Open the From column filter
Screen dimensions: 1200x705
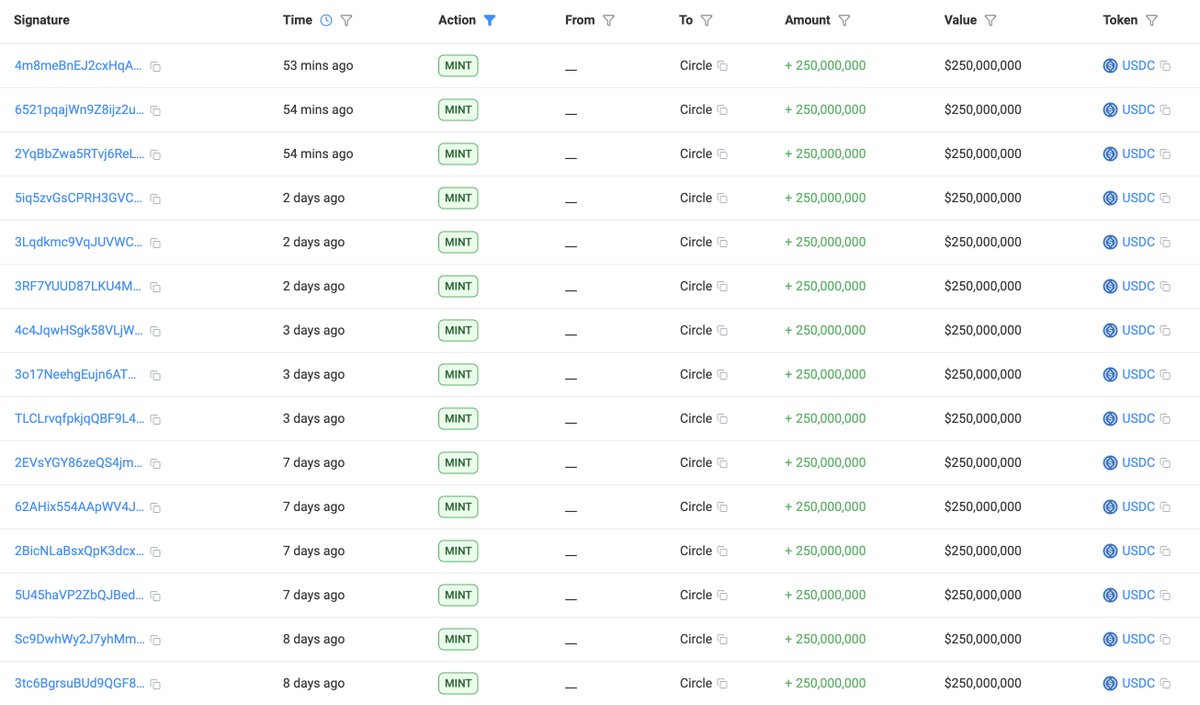click(x=609, y=20)
